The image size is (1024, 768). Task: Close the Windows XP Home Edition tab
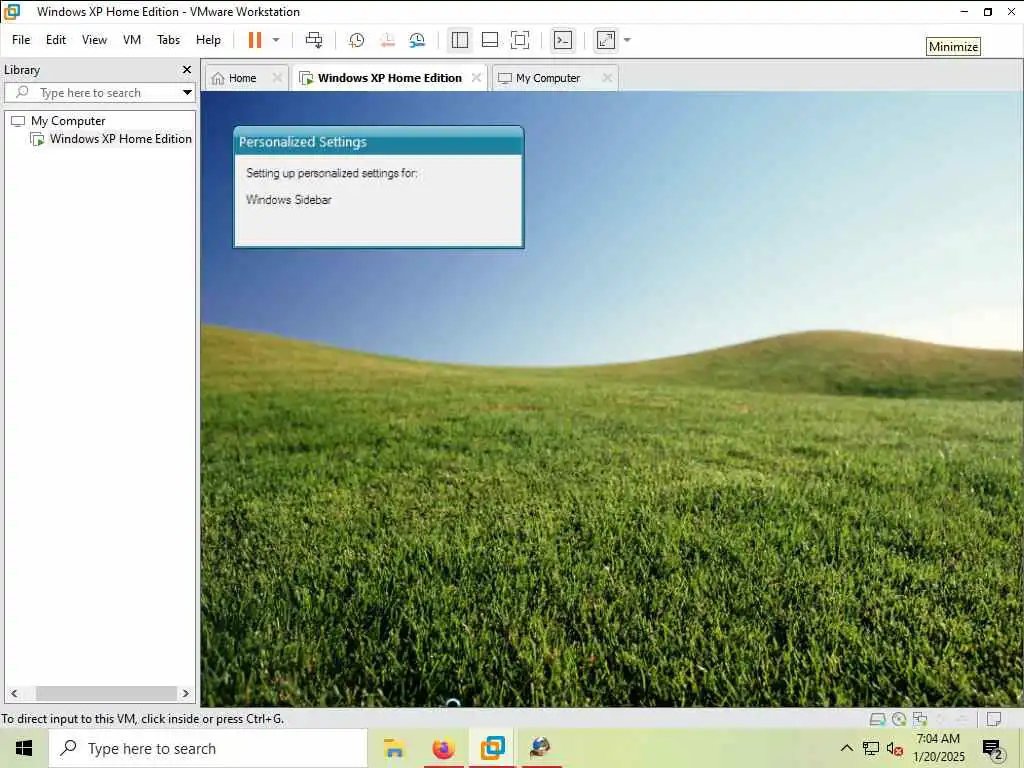477,78
